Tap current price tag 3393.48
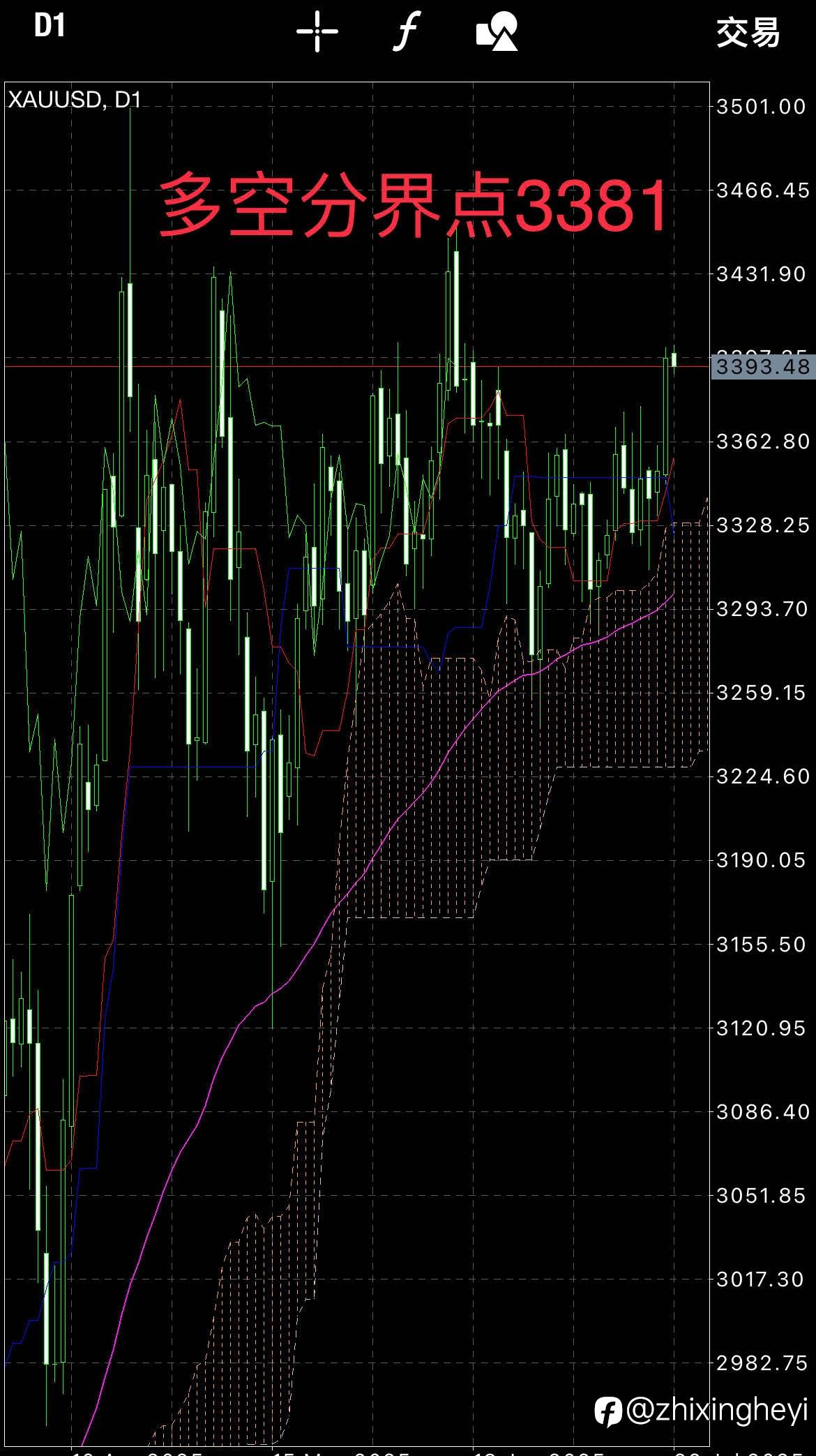 pyautogui.click(x=763, y=366)
